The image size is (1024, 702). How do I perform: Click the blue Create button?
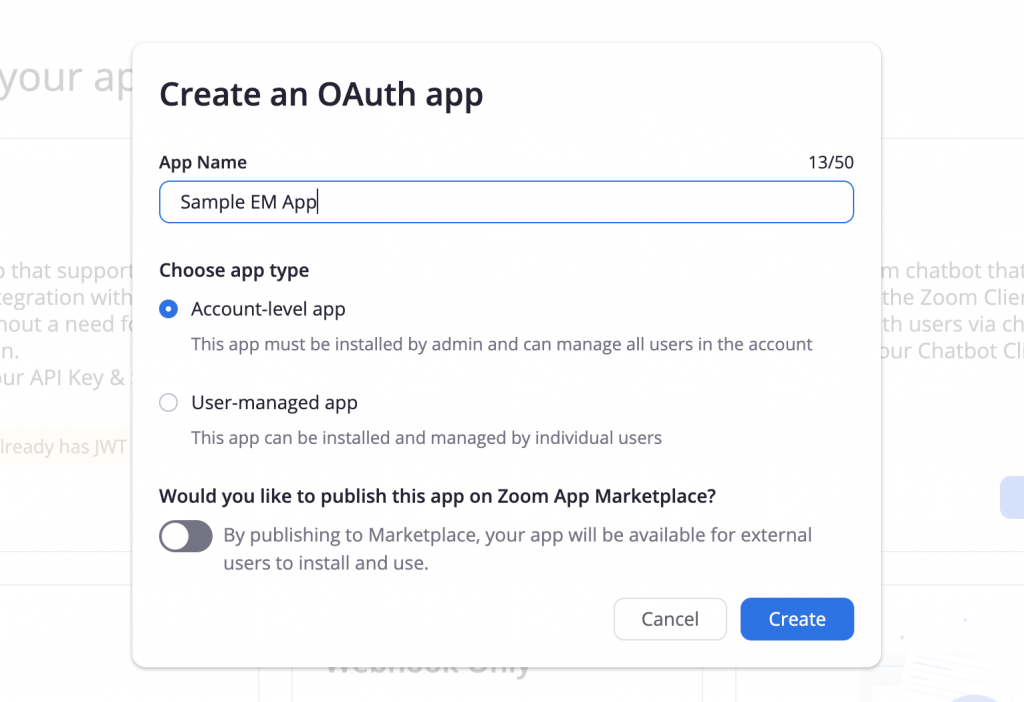tap(797, 618)
